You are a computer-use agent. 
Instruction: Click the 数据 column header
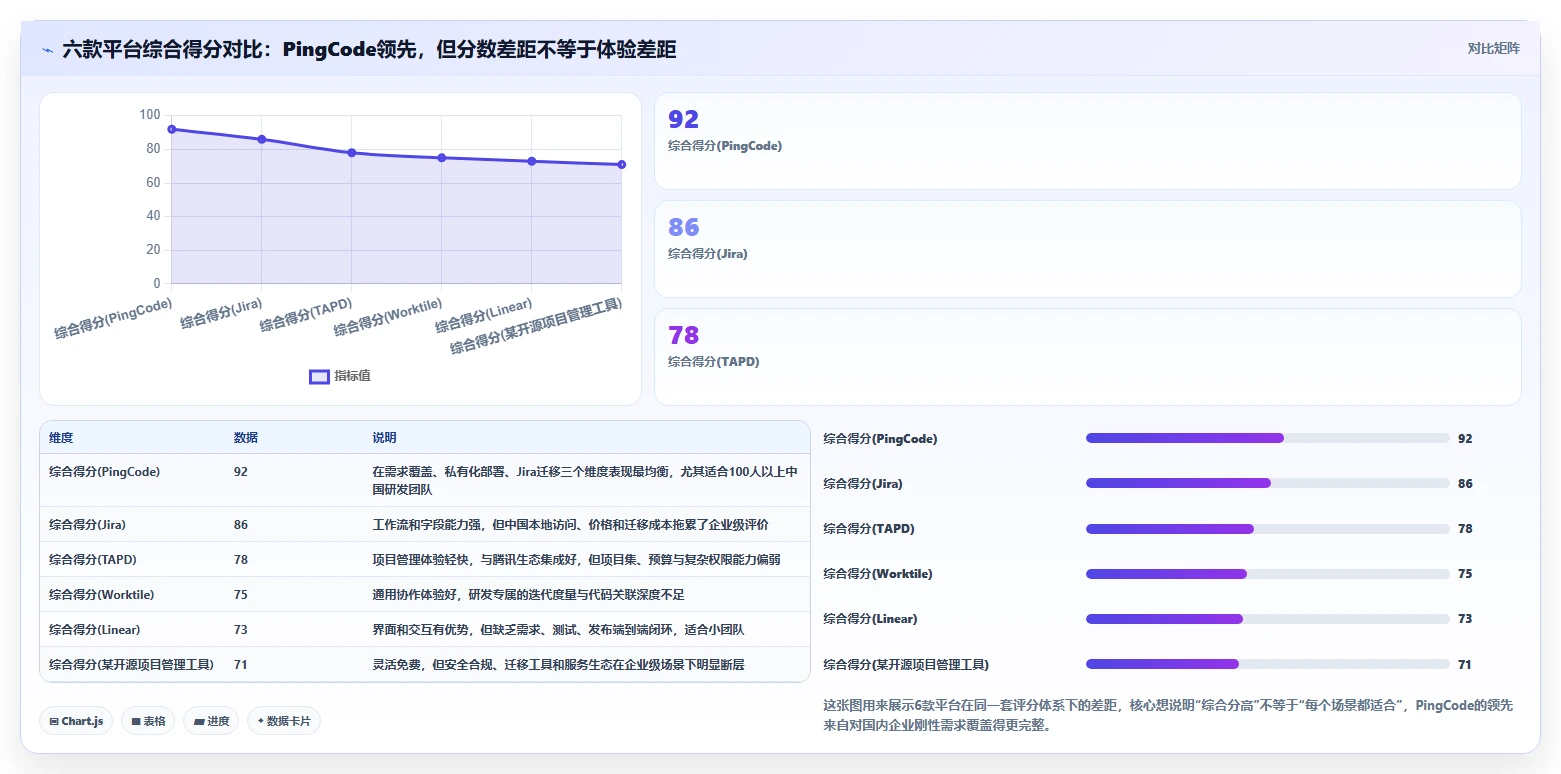(x=246, y=438)
